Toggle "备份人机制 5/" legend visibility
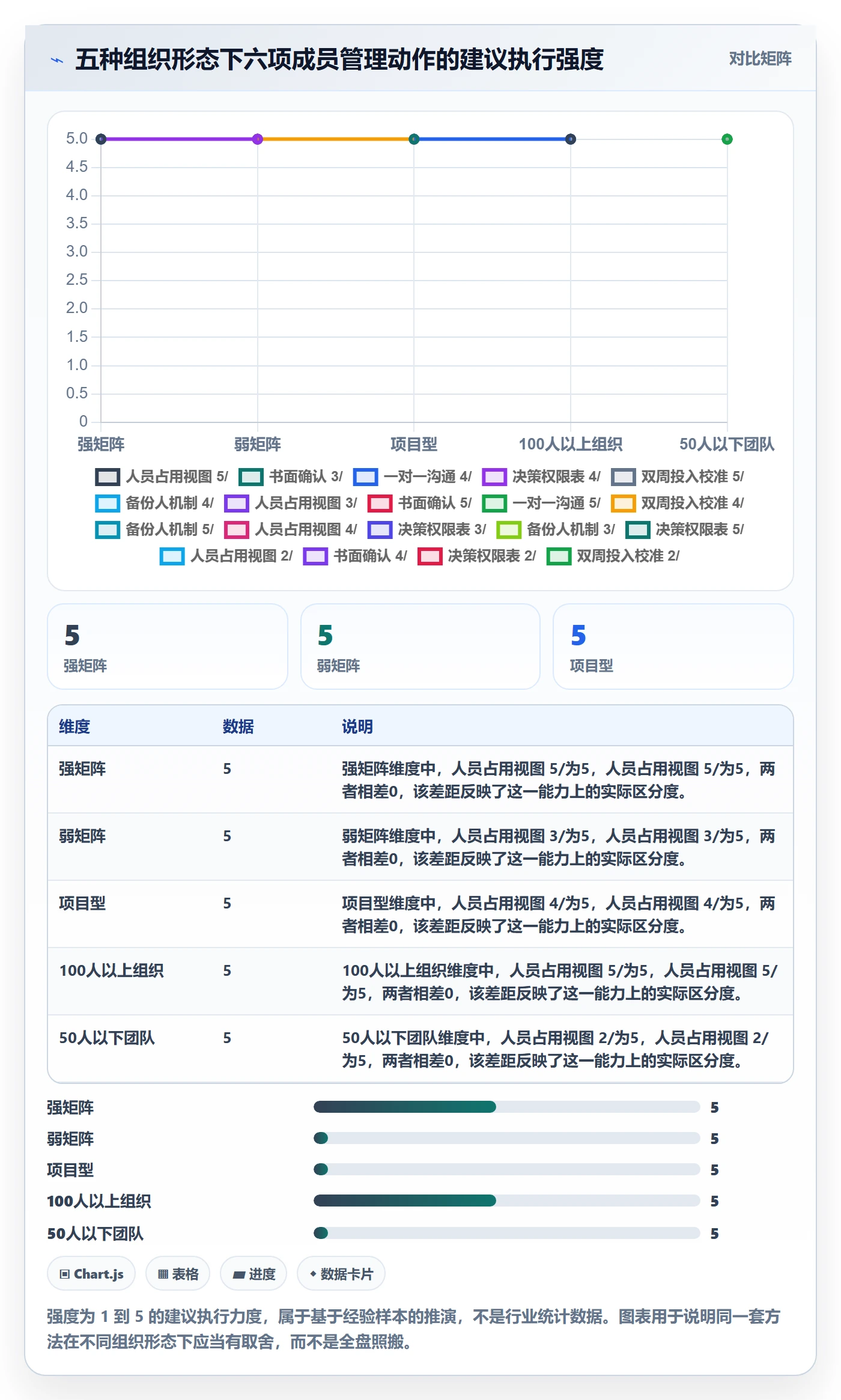Screen dimensions: 841x1400 tap(154, 530)
